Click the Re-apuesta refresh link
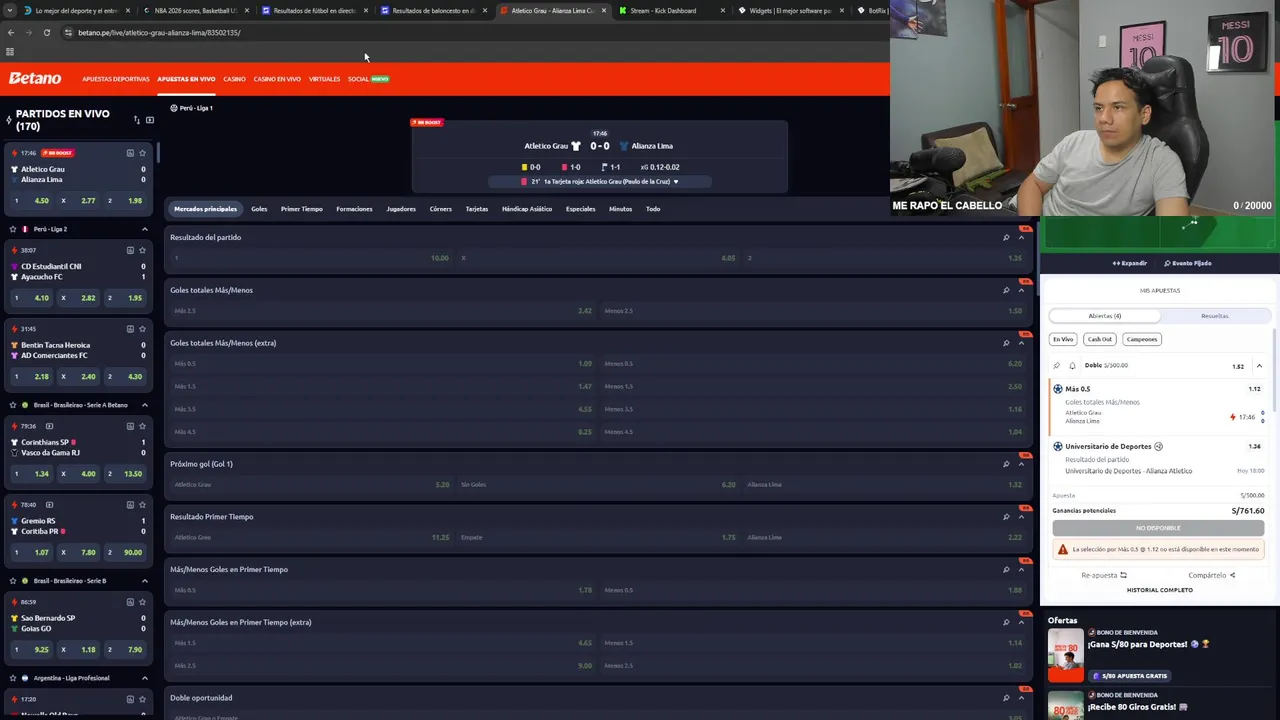The width and height of the screenshot is (1280, 720). [x=1104, y=575]
